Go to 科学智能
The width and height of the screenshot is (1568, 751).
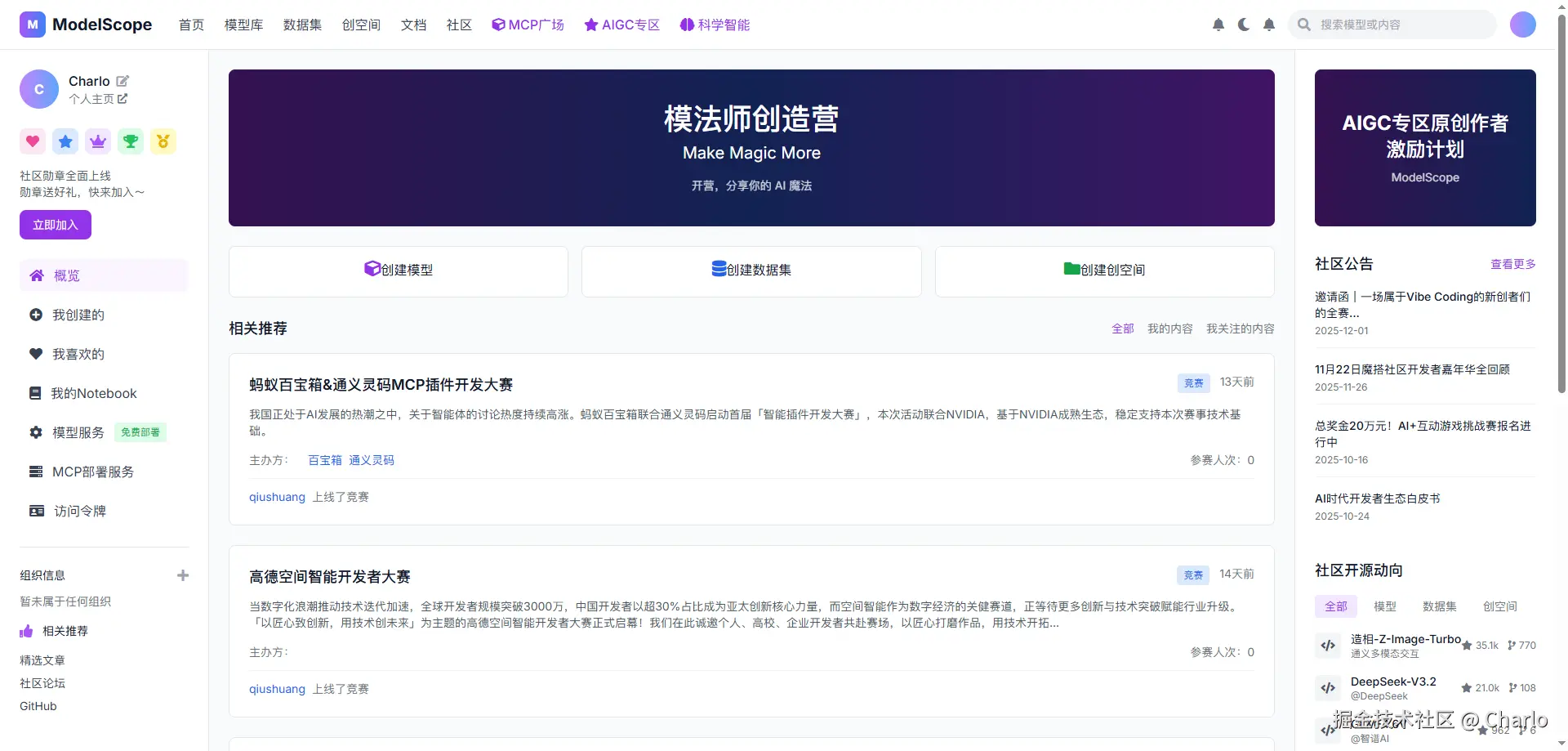point(715,25)
